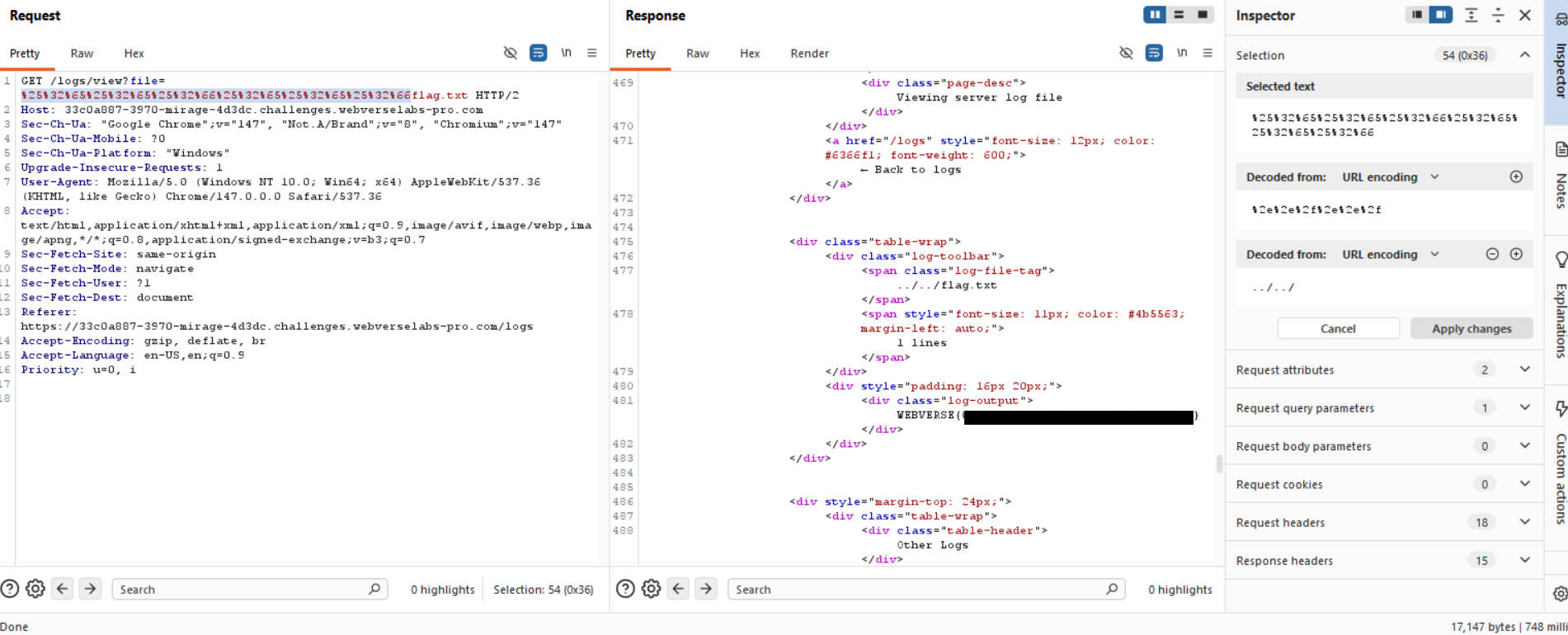Click the Response search input field
This screenshot has width=1568, height=635.
coord(916,589)
